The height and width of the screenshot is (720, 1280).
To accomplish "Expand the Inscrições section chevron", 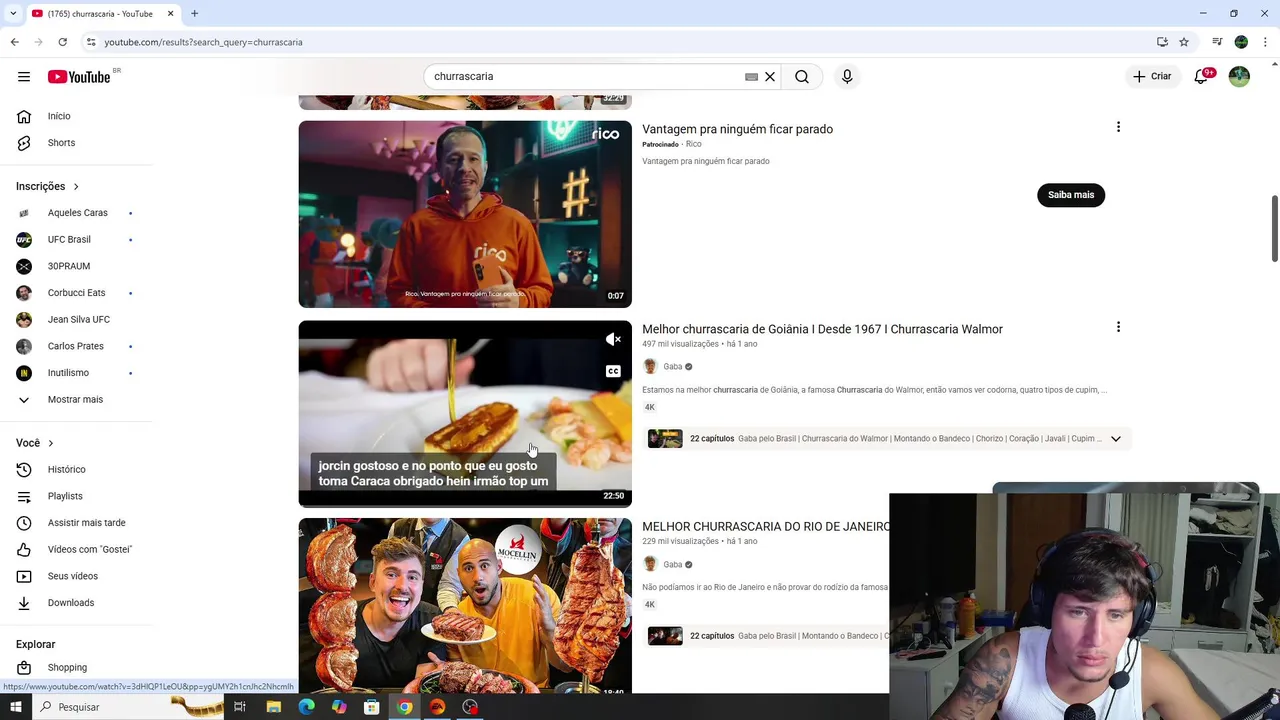I will coord(75,187).
